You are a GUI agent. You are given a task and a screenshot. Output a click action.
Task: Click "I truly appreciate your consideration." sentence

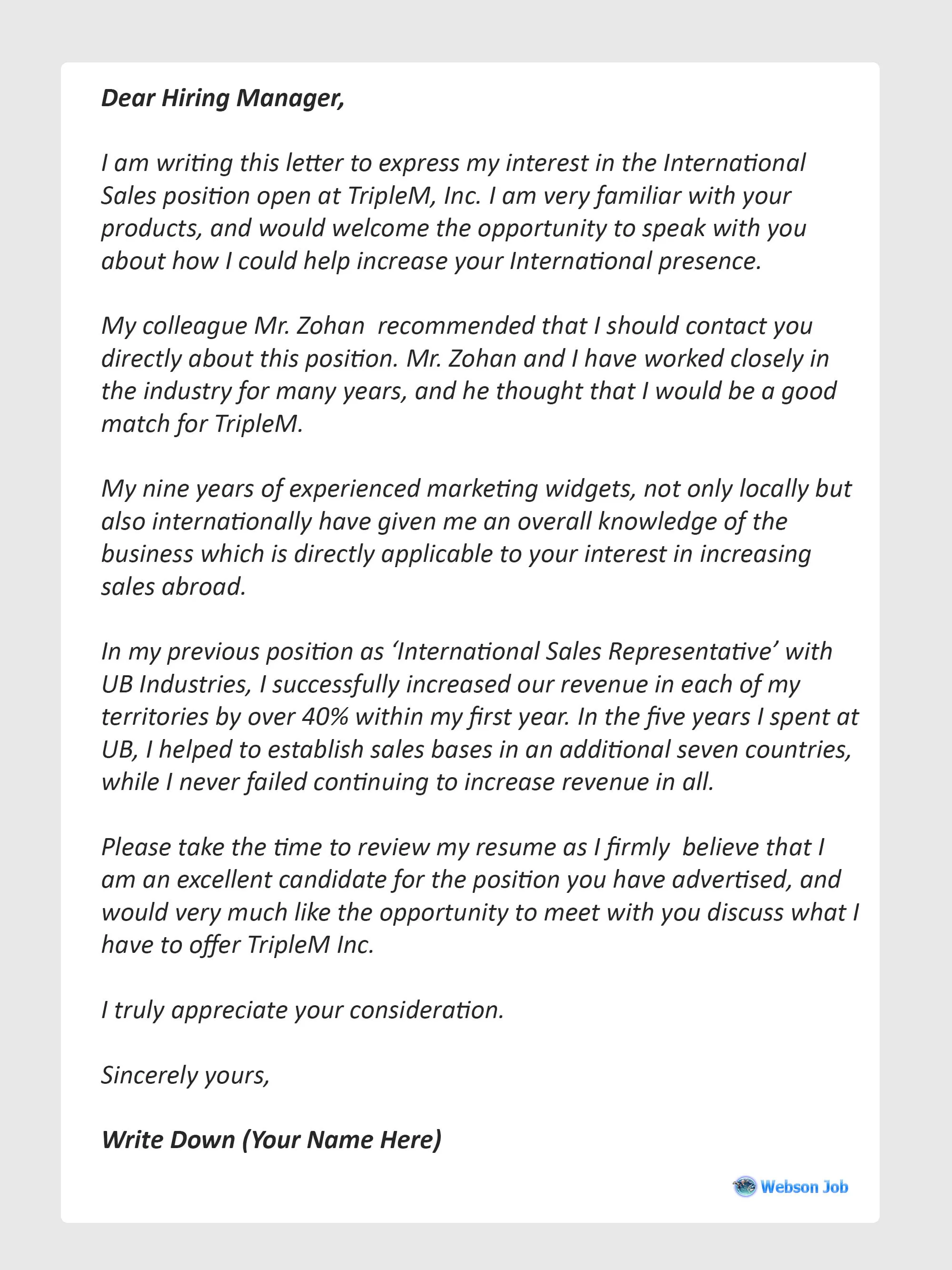pyautogui.click(x=302, y=1010)
